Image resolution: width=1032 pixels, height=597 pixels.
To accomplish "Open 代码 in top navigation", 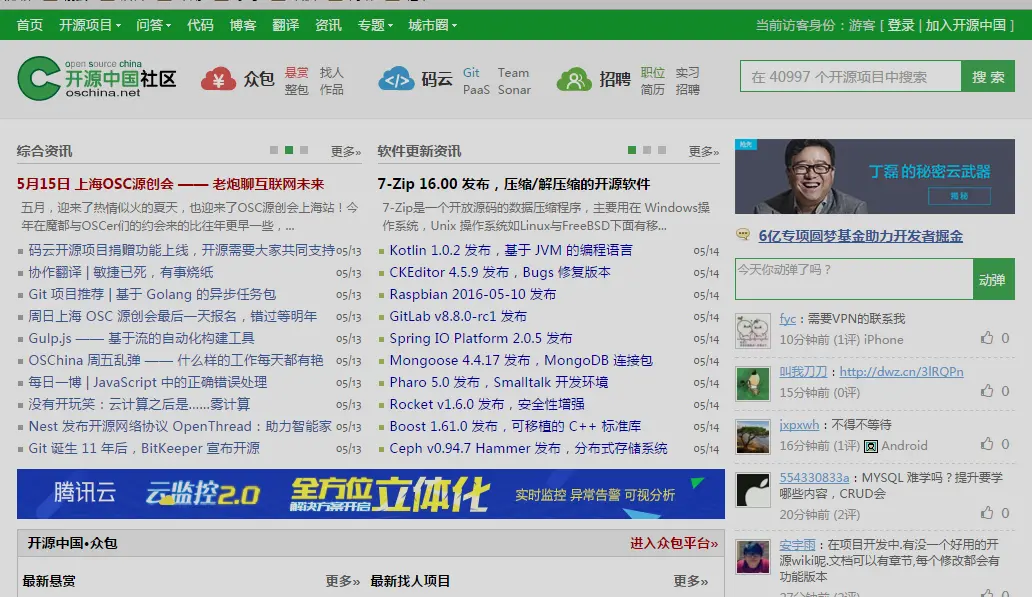I will (x=200, y=25).
